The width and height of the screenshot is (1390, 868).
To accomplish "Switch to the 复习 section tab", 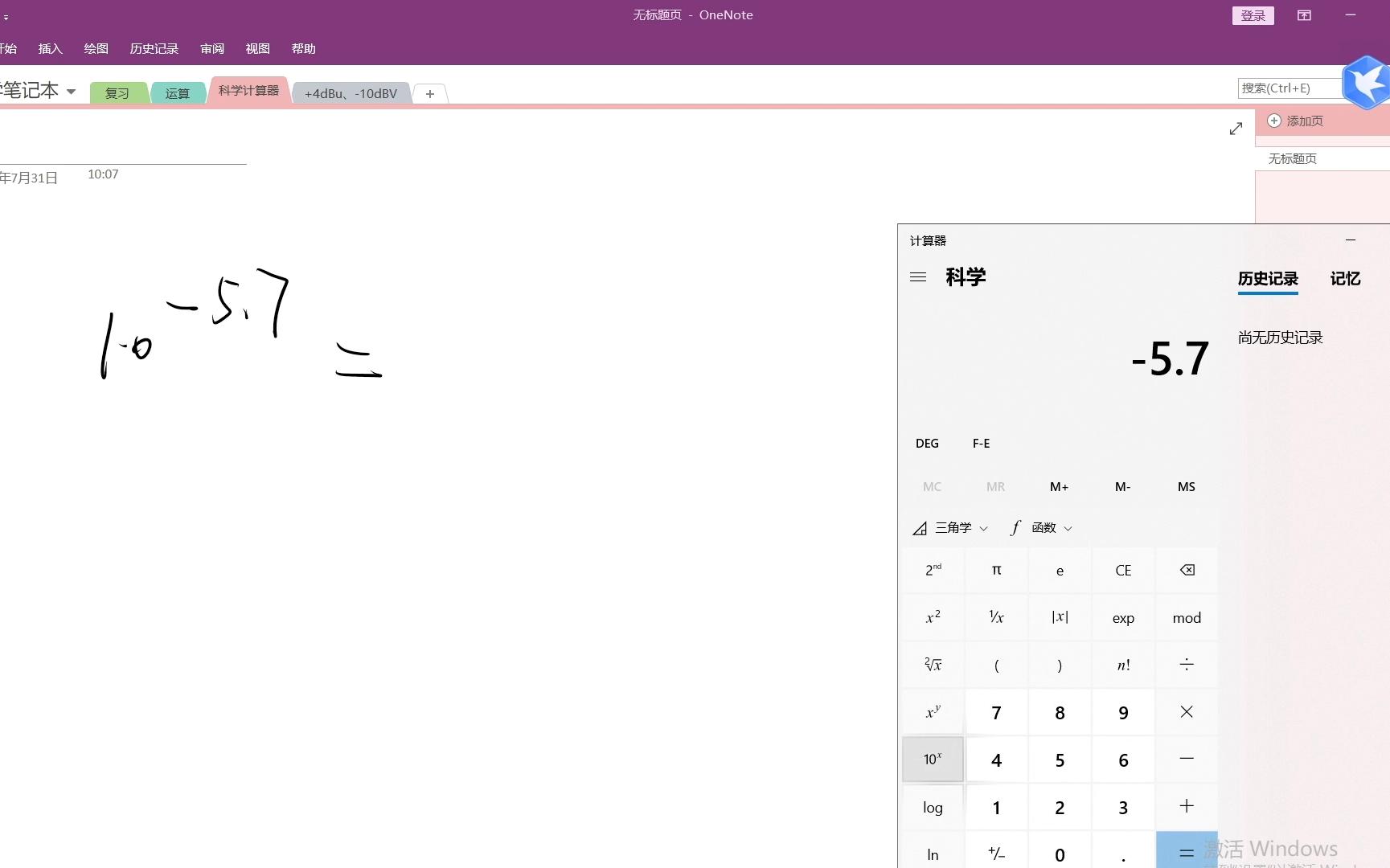I will pyautogui.click(x=117, y=93).
